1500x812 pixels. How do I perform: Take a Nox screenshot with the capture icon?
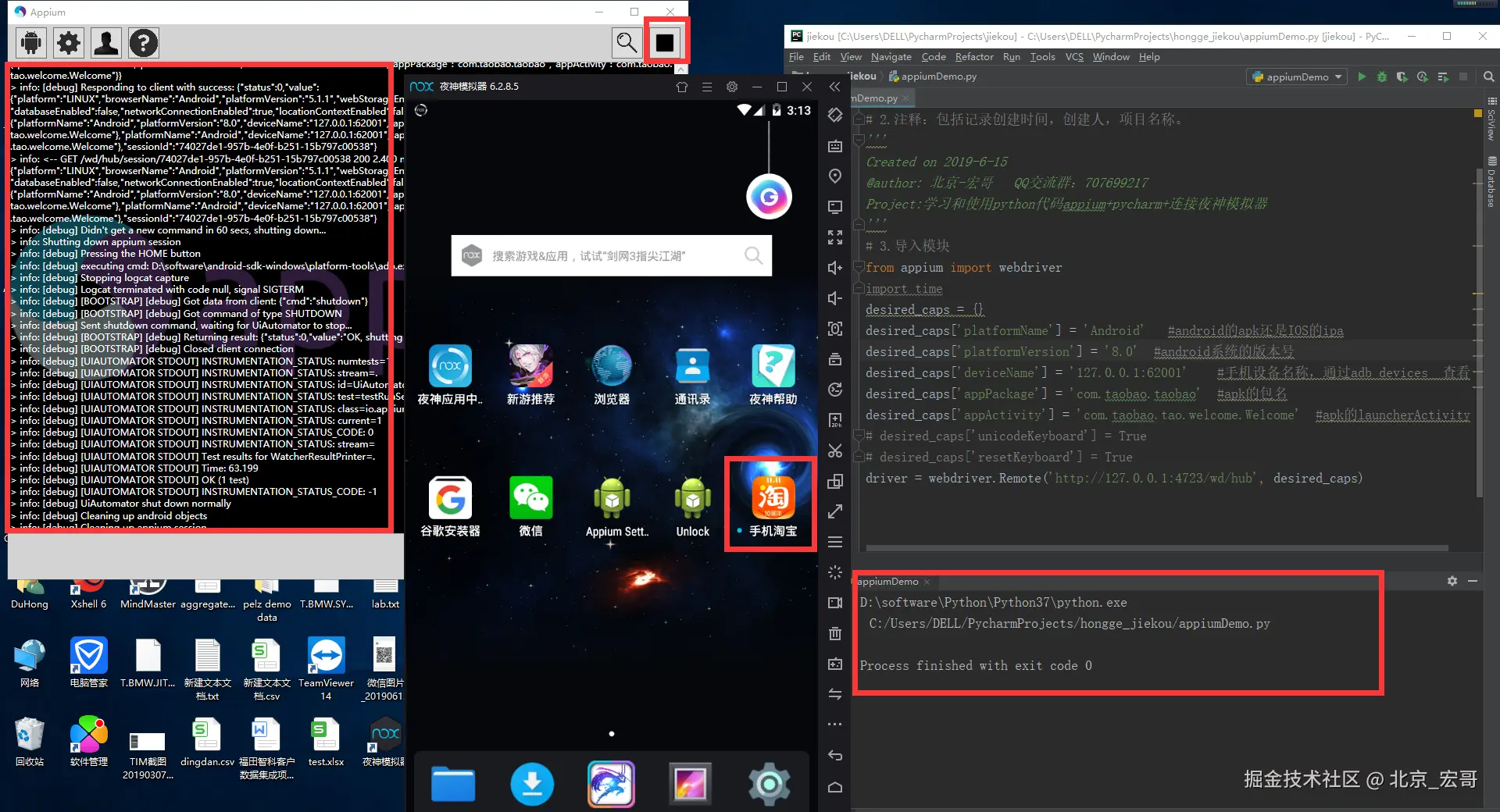click(835, 329)
